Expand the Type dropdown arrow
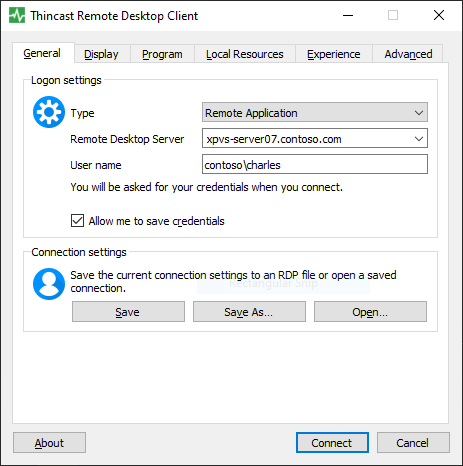This screenshot has height=466, width=463. (x=419, y=113)
